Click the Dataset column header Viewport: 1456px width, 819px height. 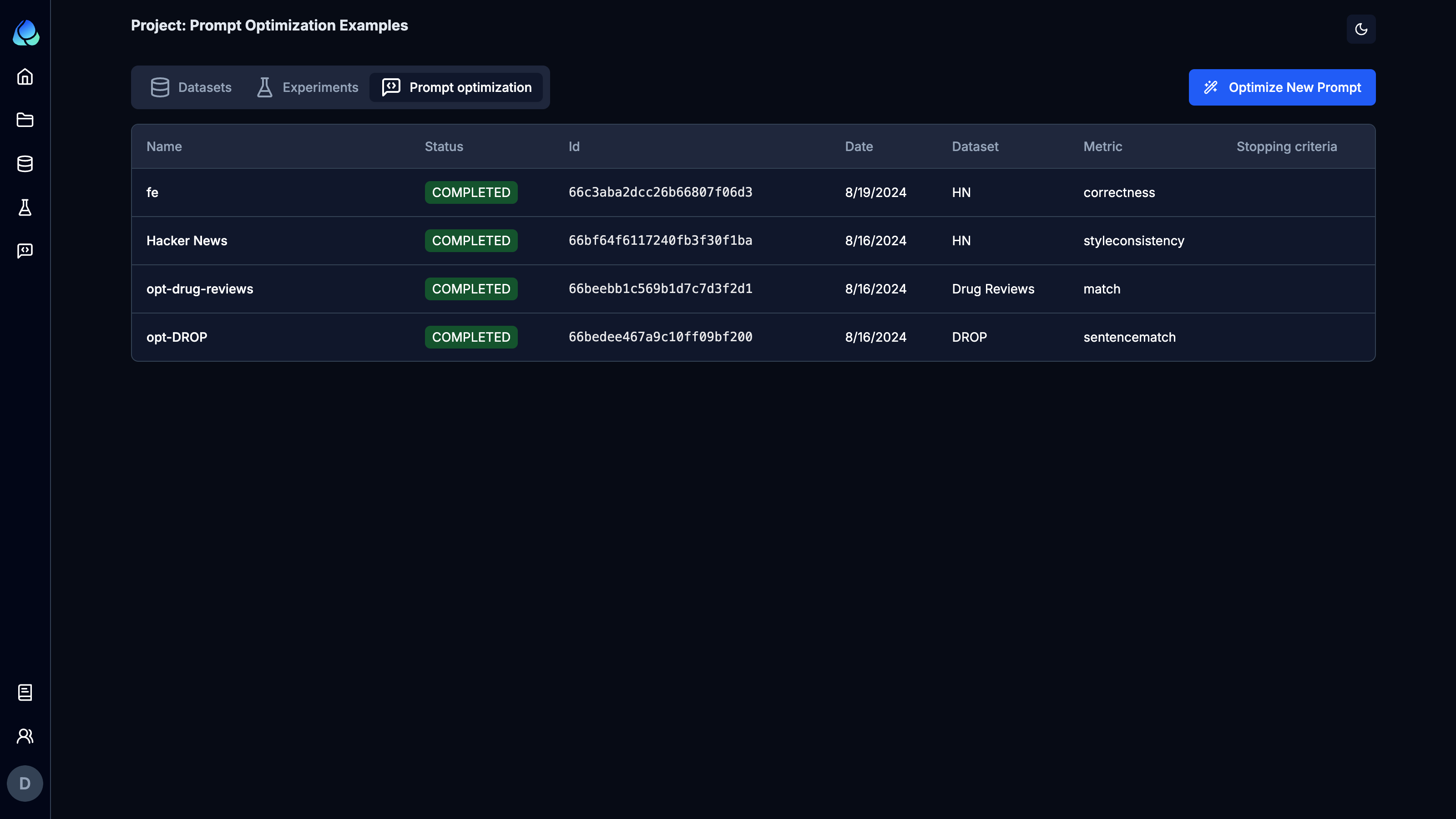pyautogui.click(x=975, y=147)
